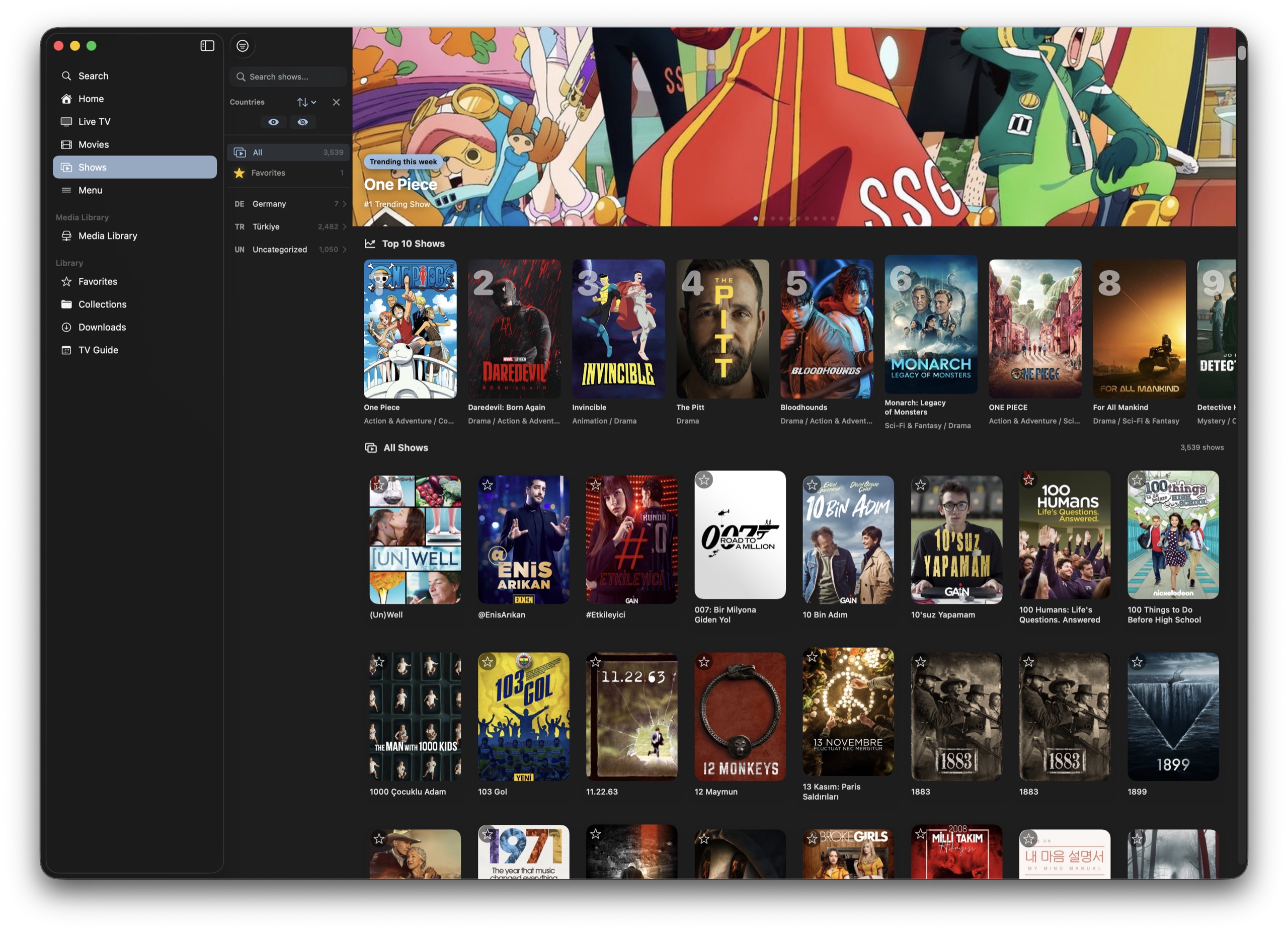Star the 1971 show poster

click(x=487, y=834)
